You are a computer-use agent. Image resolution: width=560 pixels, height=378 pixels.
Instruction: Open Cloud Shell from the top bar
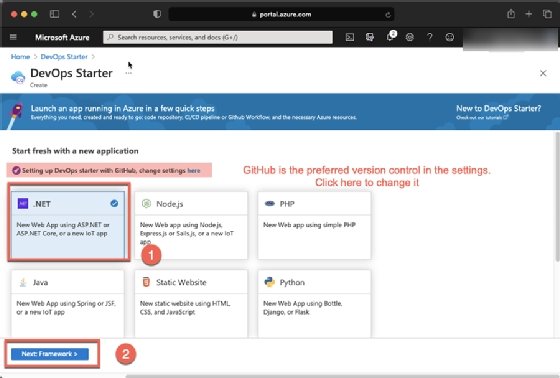point(350,37)
